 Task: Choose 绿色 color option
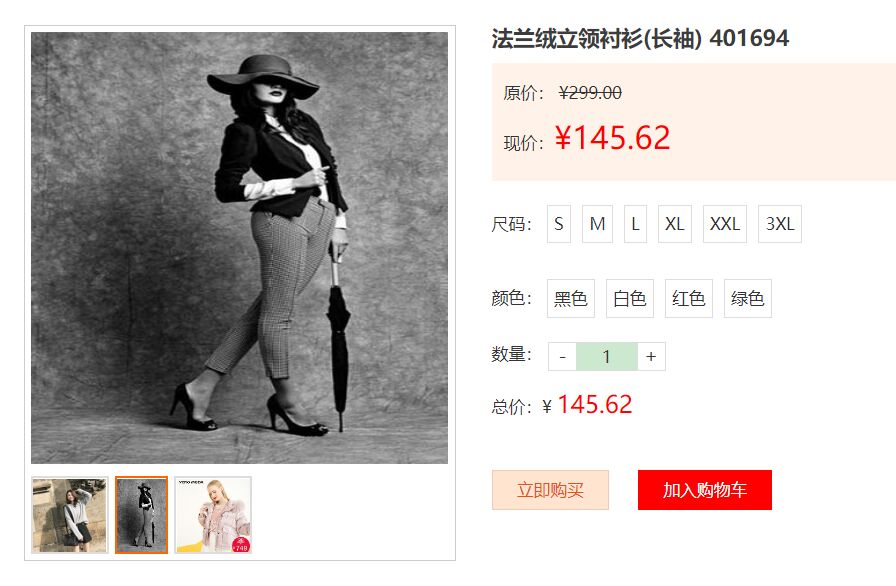coord(747,298)
